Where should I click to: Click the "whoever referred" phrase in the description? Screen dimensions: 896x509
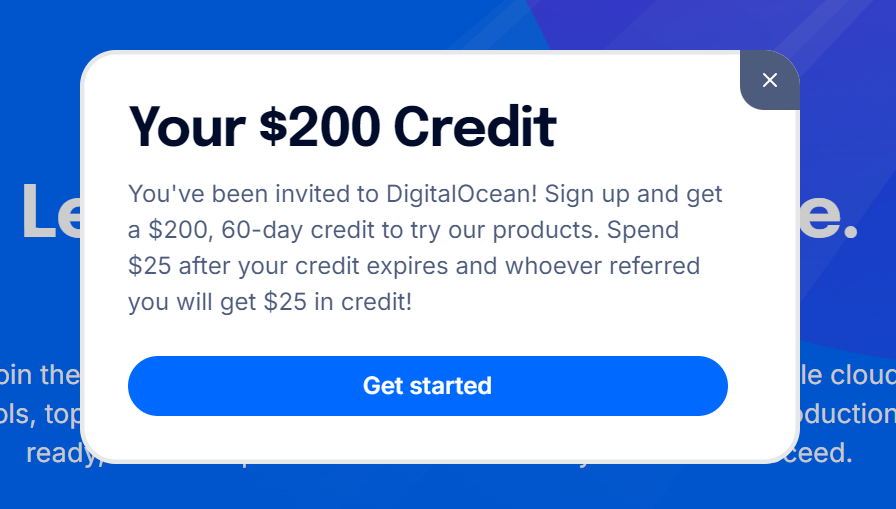[612, 266]
